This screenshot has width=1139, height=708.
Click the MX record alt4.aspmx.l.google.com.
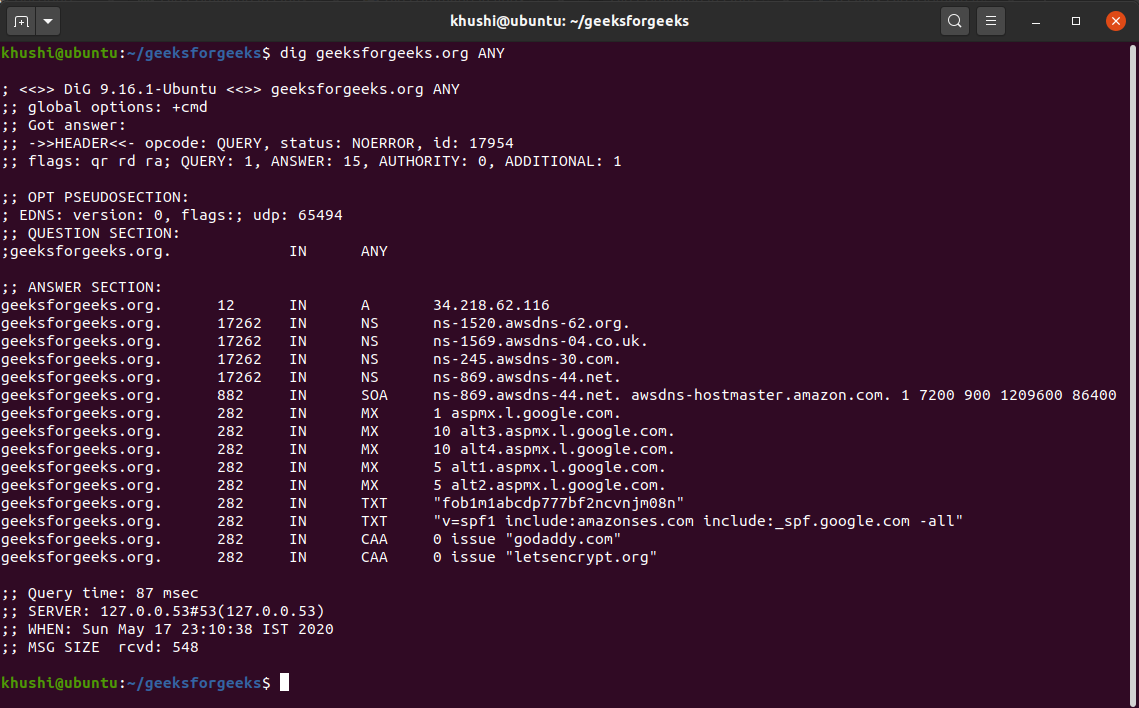567,449
